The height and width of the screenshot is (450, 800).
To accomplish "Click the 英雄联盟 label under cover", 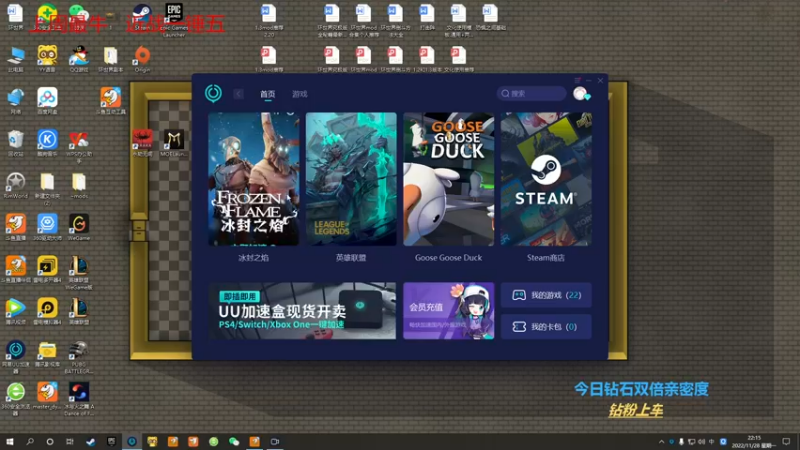I will [351, 258].
